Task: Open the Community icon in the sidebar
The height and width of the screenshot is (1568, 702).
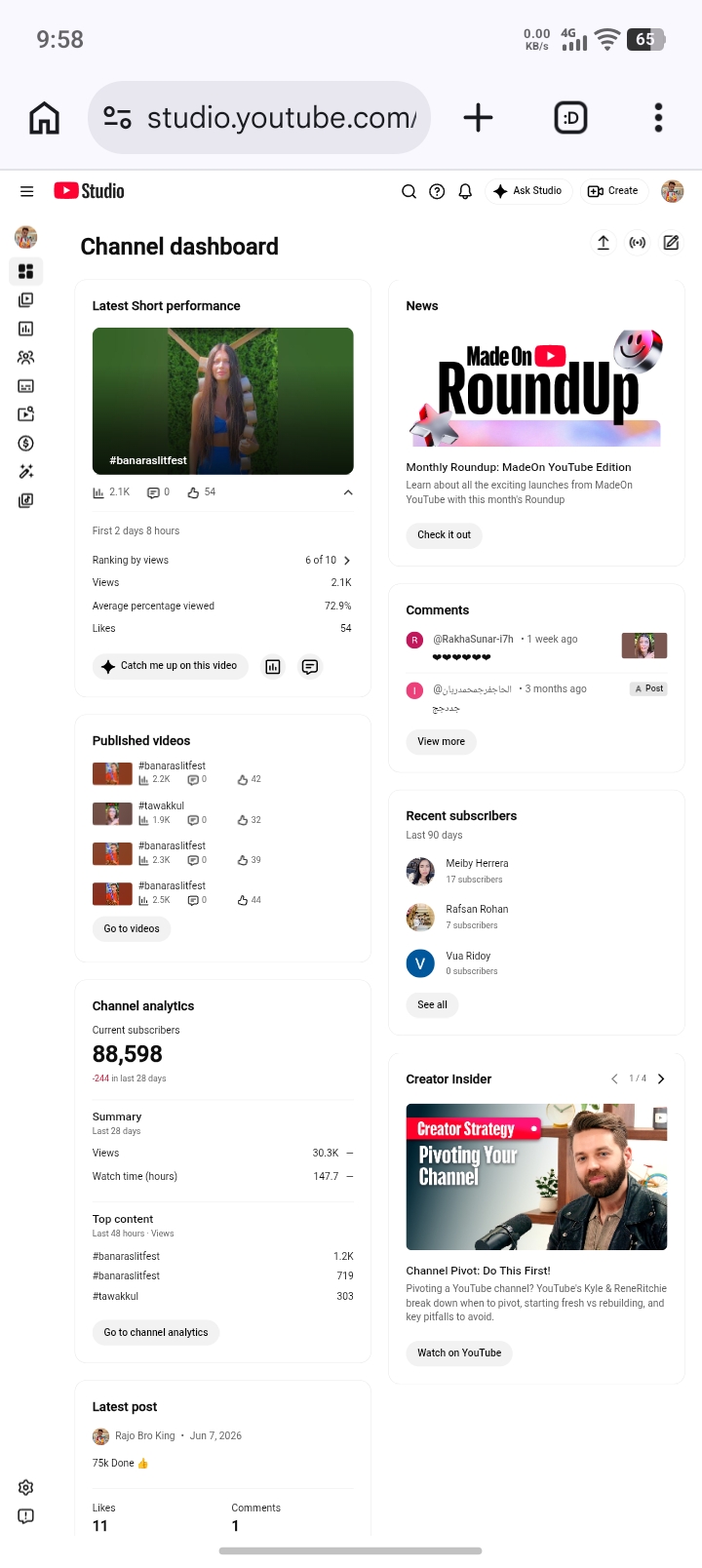Action: pos(26,358)
